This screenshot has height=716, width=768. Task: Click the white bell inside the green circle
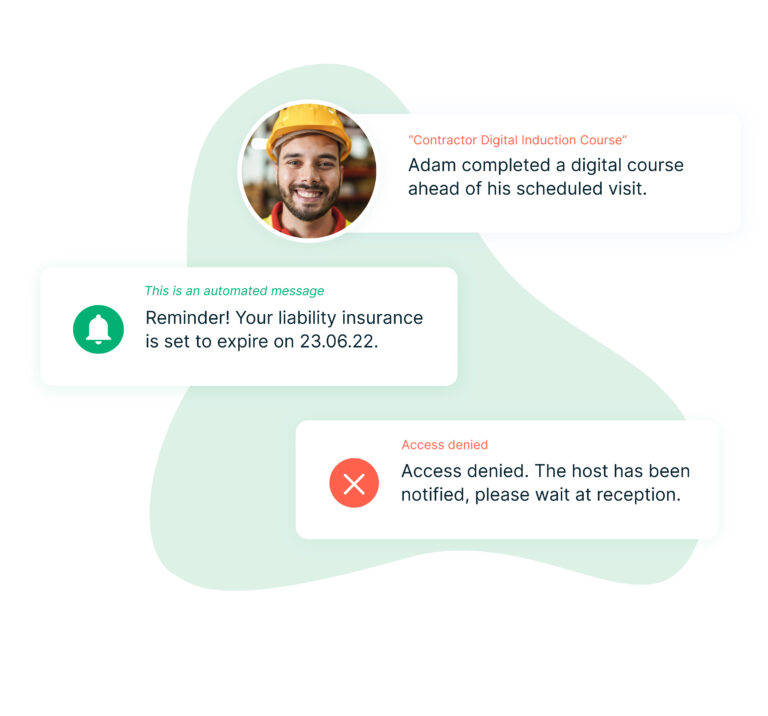click(x=98, y=329)
